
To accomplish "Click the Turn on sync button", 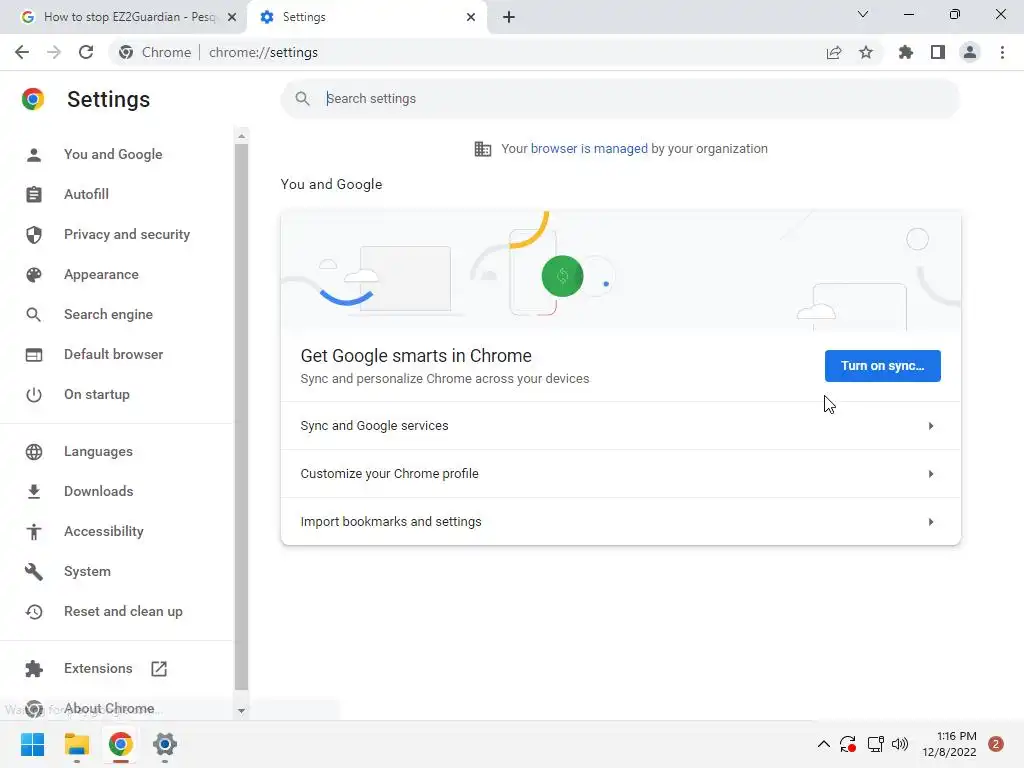I will pos(882,366).
